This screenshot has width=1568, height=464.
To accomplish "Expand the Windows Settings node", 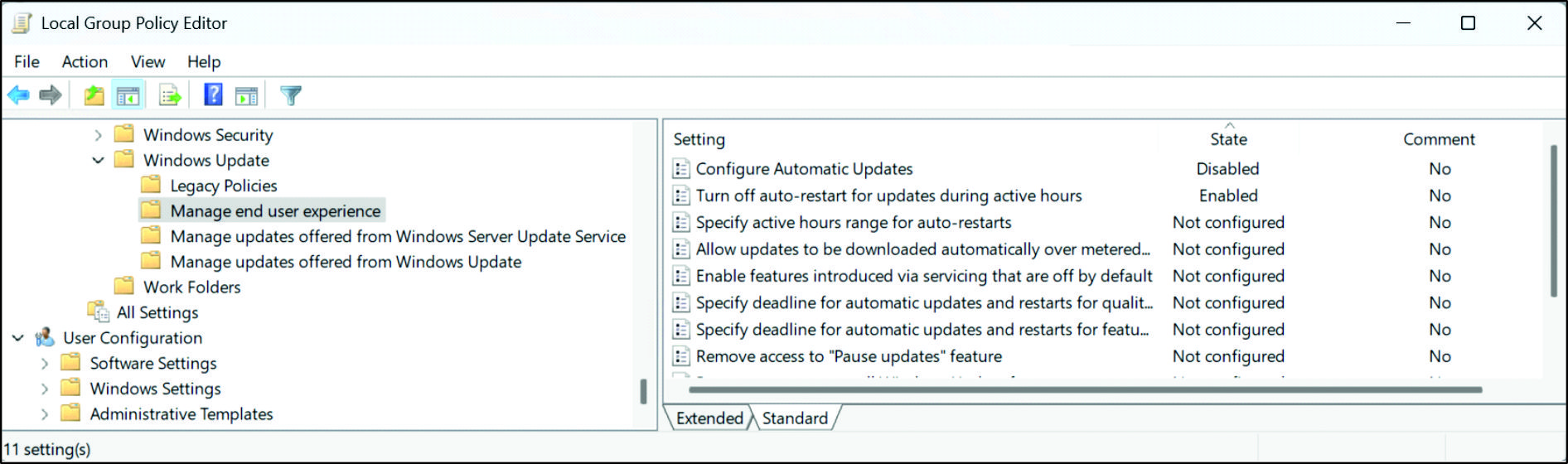I will tap(45, 389).
